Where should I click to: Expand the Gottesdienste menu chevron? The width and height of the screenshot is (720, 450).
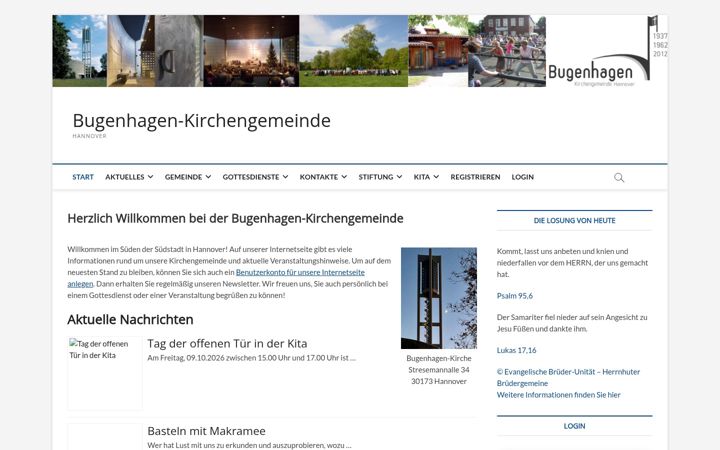point(285,177)
